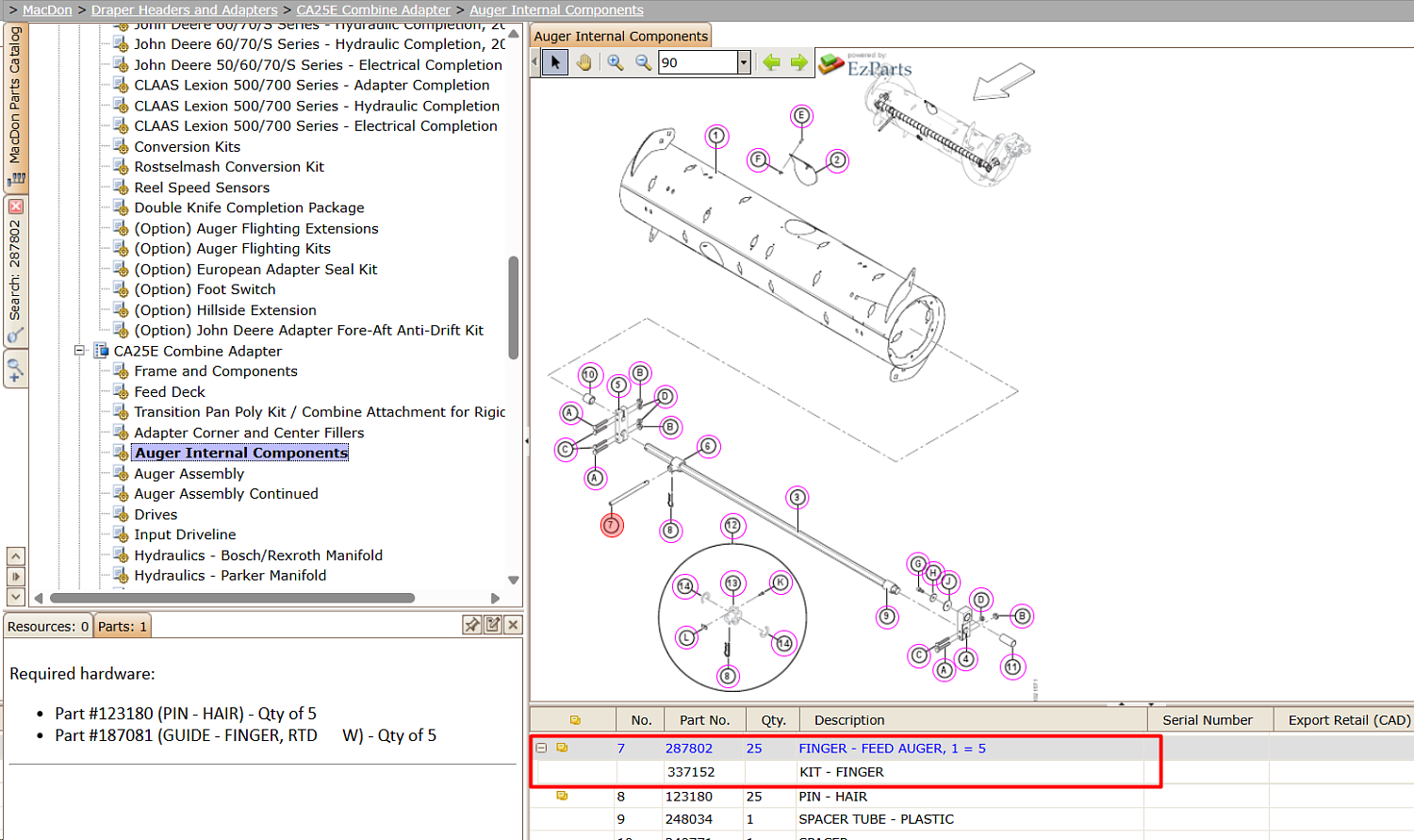Select the pointer arrow tool
This screenshot has height=840, width=1414.
click(x=555, y=62)
